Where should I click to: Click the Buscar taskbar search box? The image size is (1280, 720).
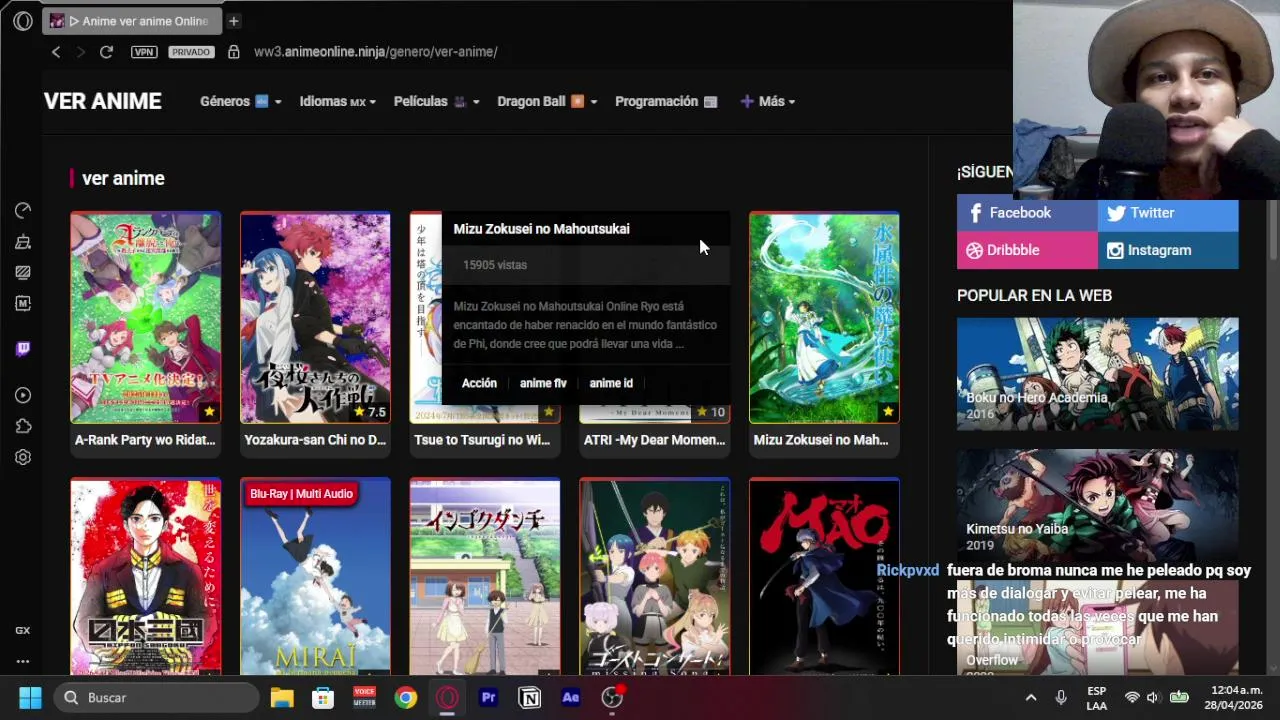pyautogui.click(x=158, y=697)
